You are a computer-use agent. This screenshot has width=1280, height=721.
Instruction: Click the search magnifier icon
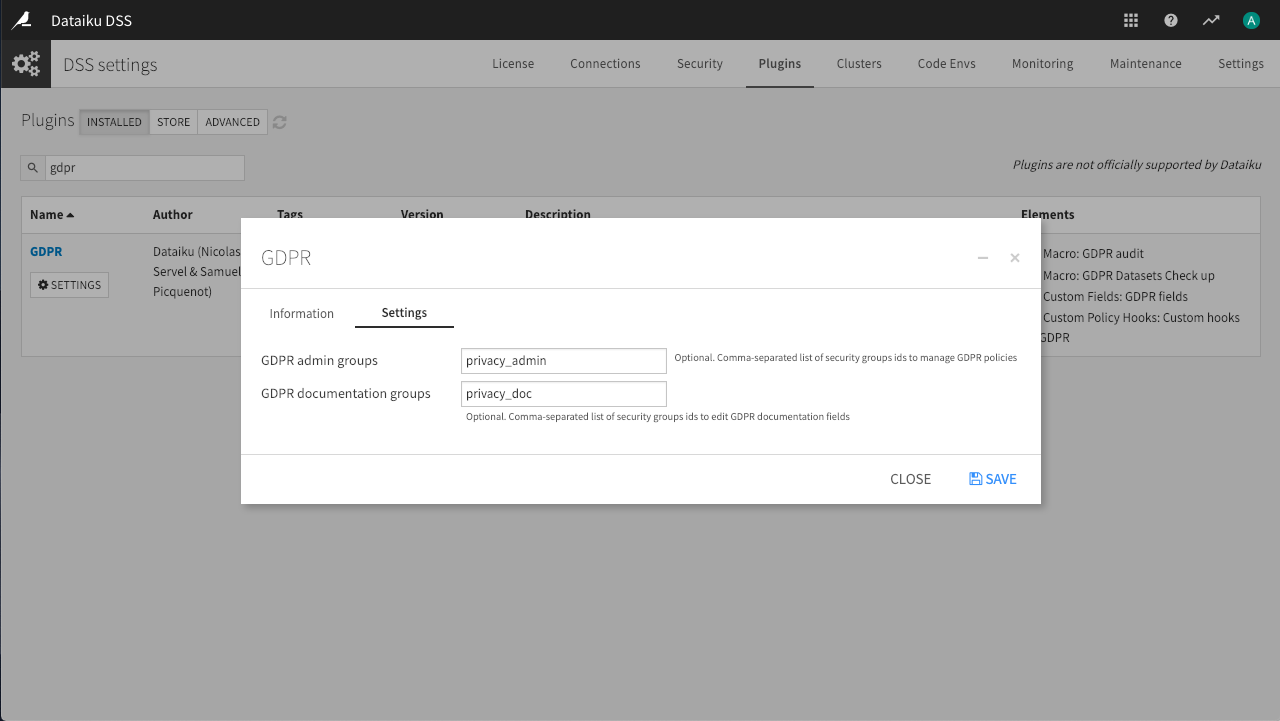tap(33, 168)
